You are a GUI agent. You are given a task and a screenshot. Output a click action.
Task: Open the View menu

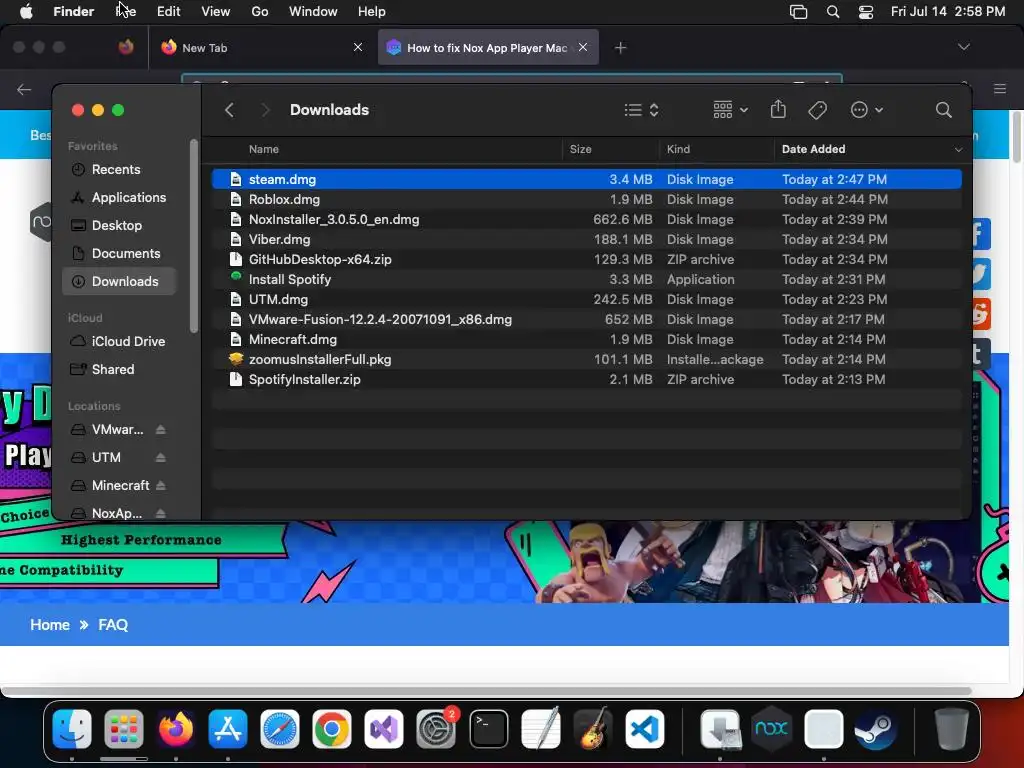(x=215, y=11)
